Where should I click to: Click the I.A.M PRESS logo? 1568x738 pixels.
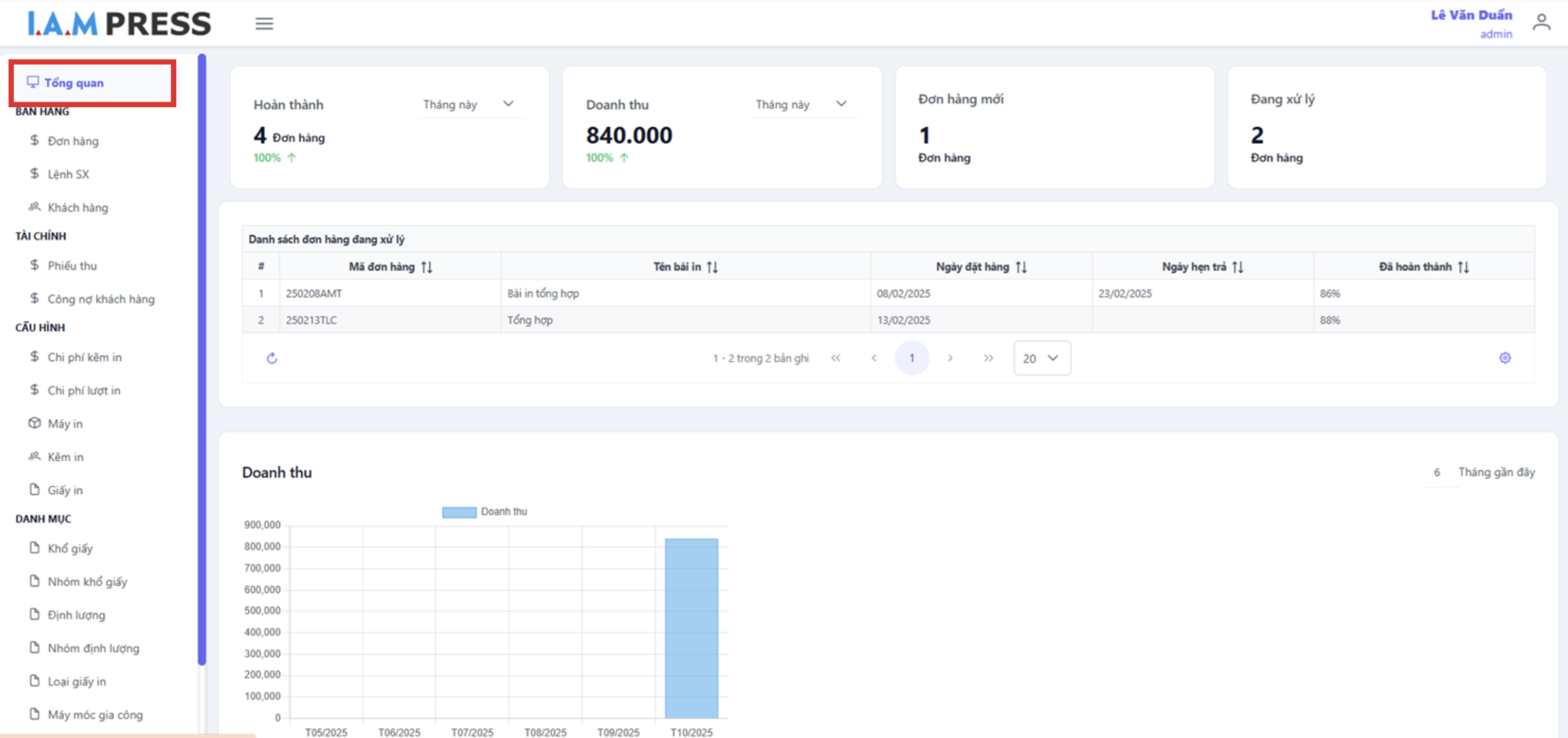pos(119,24)
